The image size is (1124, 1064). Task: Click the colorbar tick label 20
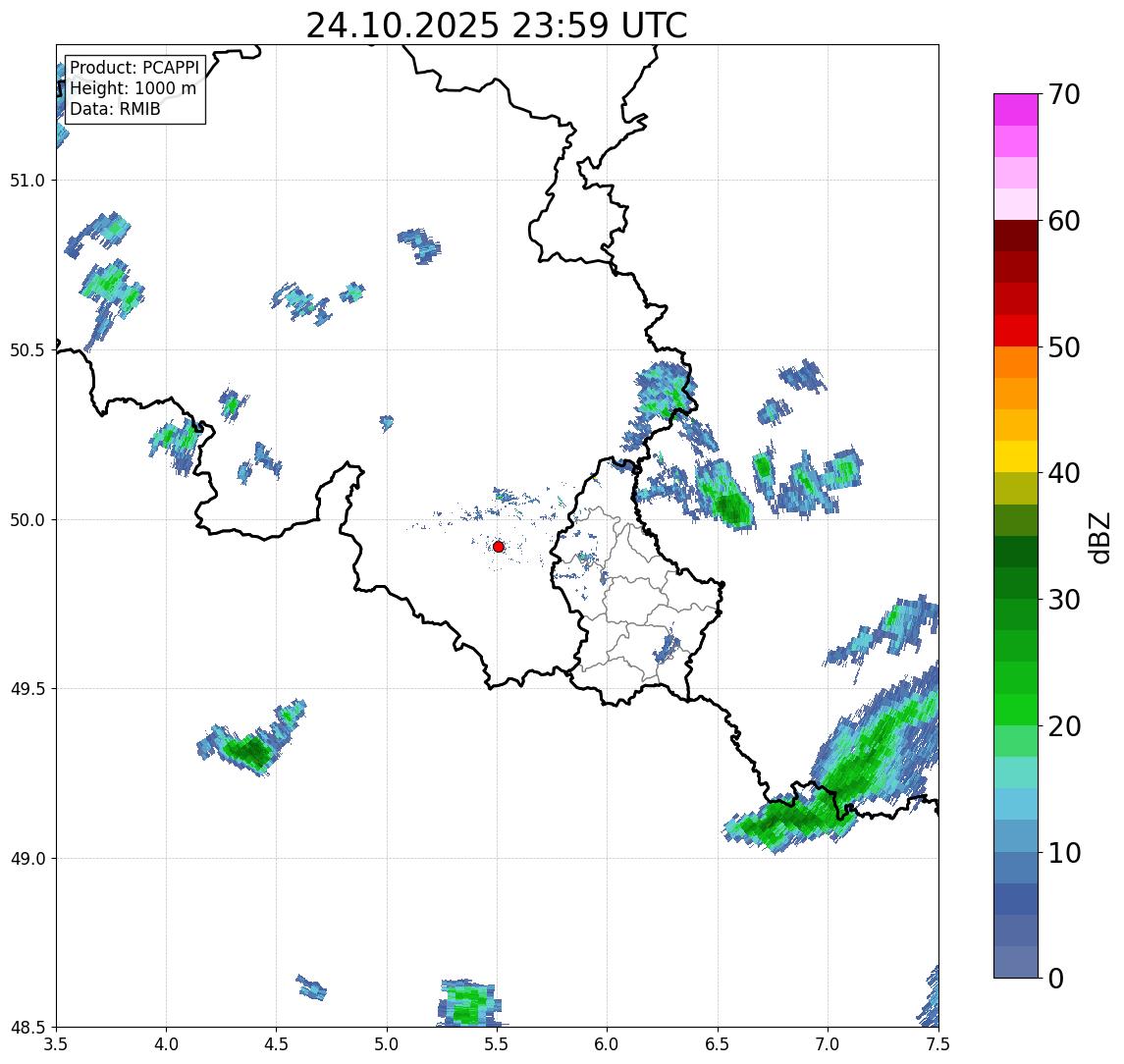coord(1064,726)
